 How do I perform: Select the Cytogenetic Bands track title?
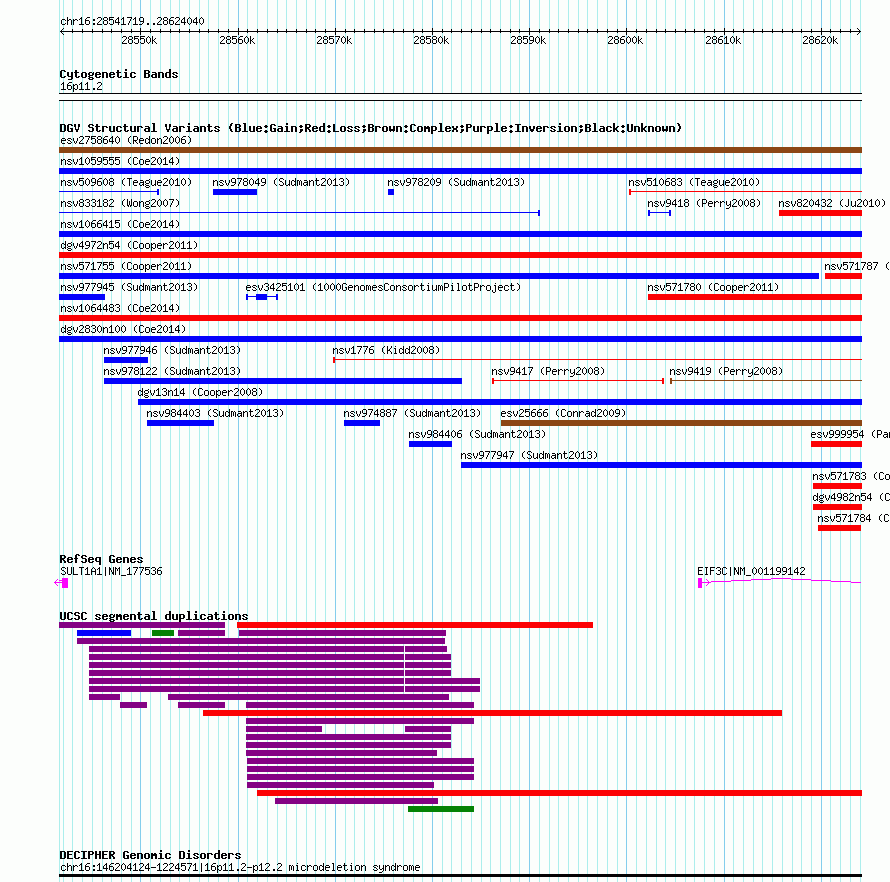coord(119,74)
